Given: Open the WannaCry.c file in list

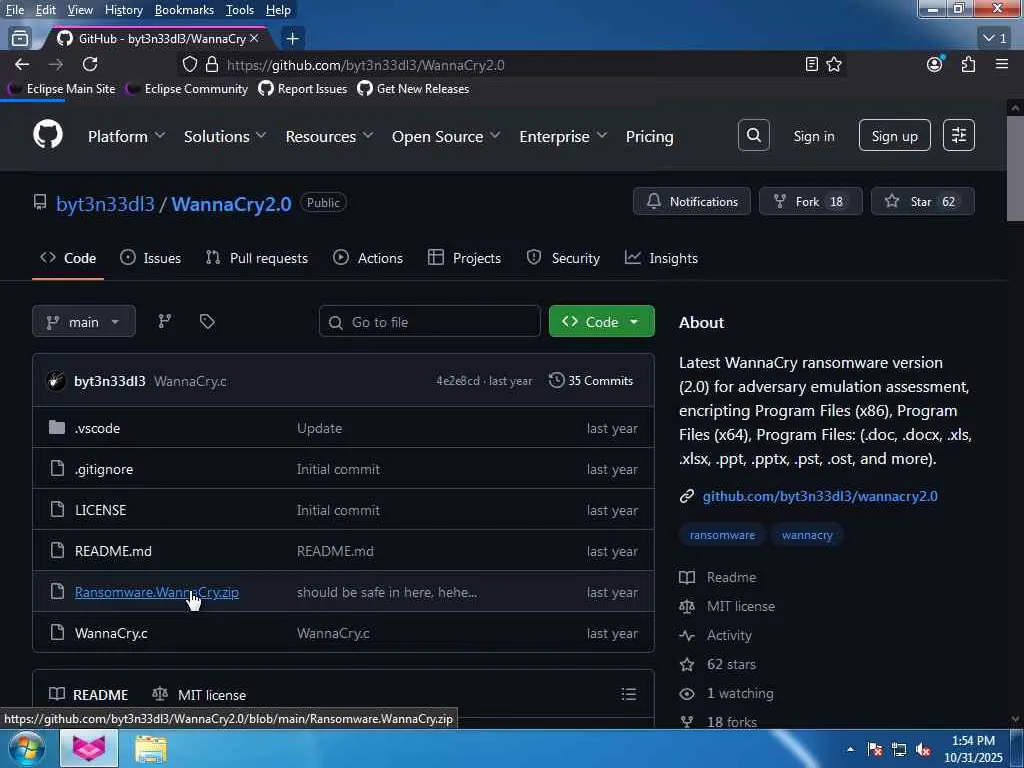Looking at the screenshot, I should [111, 633].
